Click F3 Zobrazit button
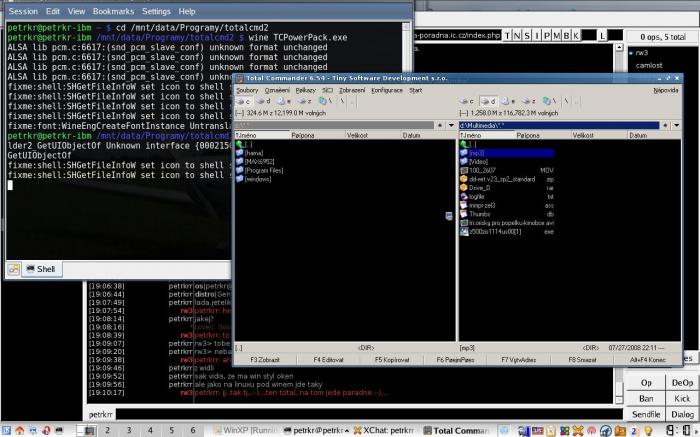The width and height of the screenshot is (700, 437). 265,360
